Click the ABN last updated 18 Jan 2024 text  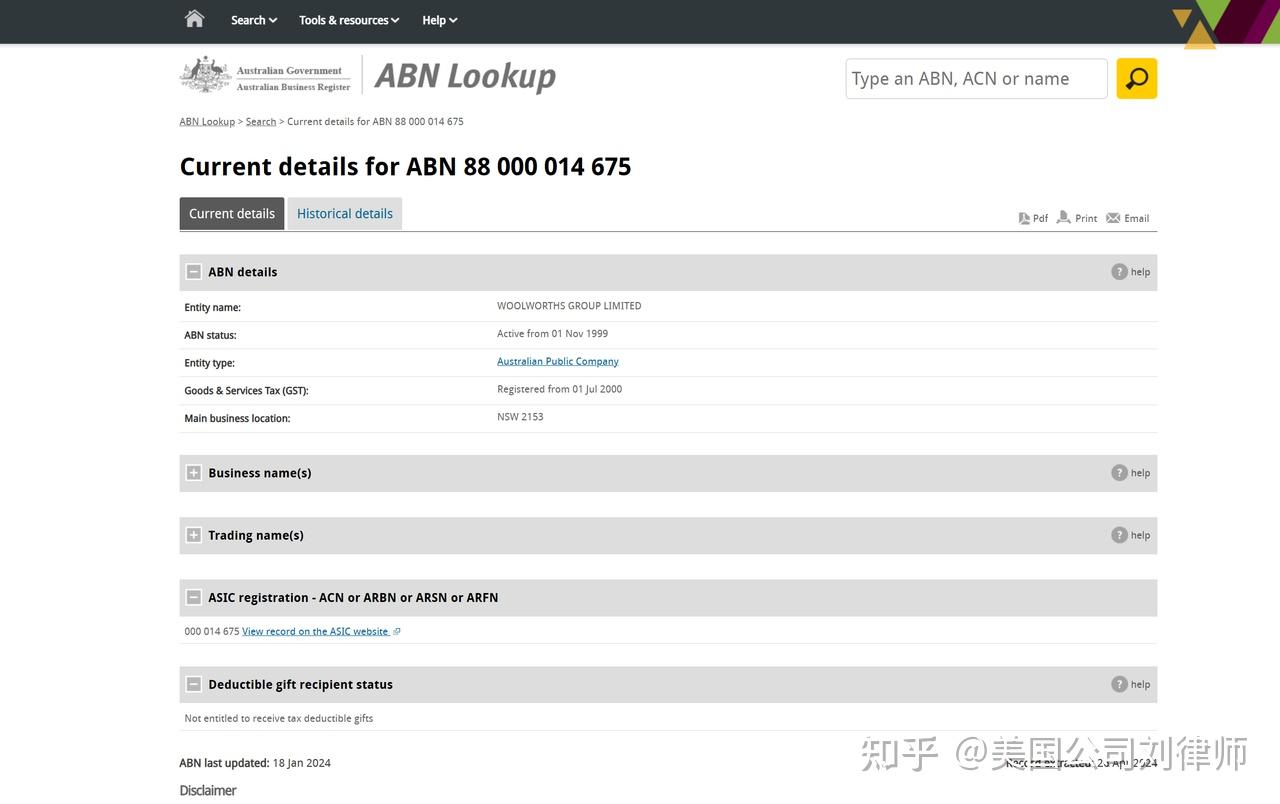(x=255, y=763)
